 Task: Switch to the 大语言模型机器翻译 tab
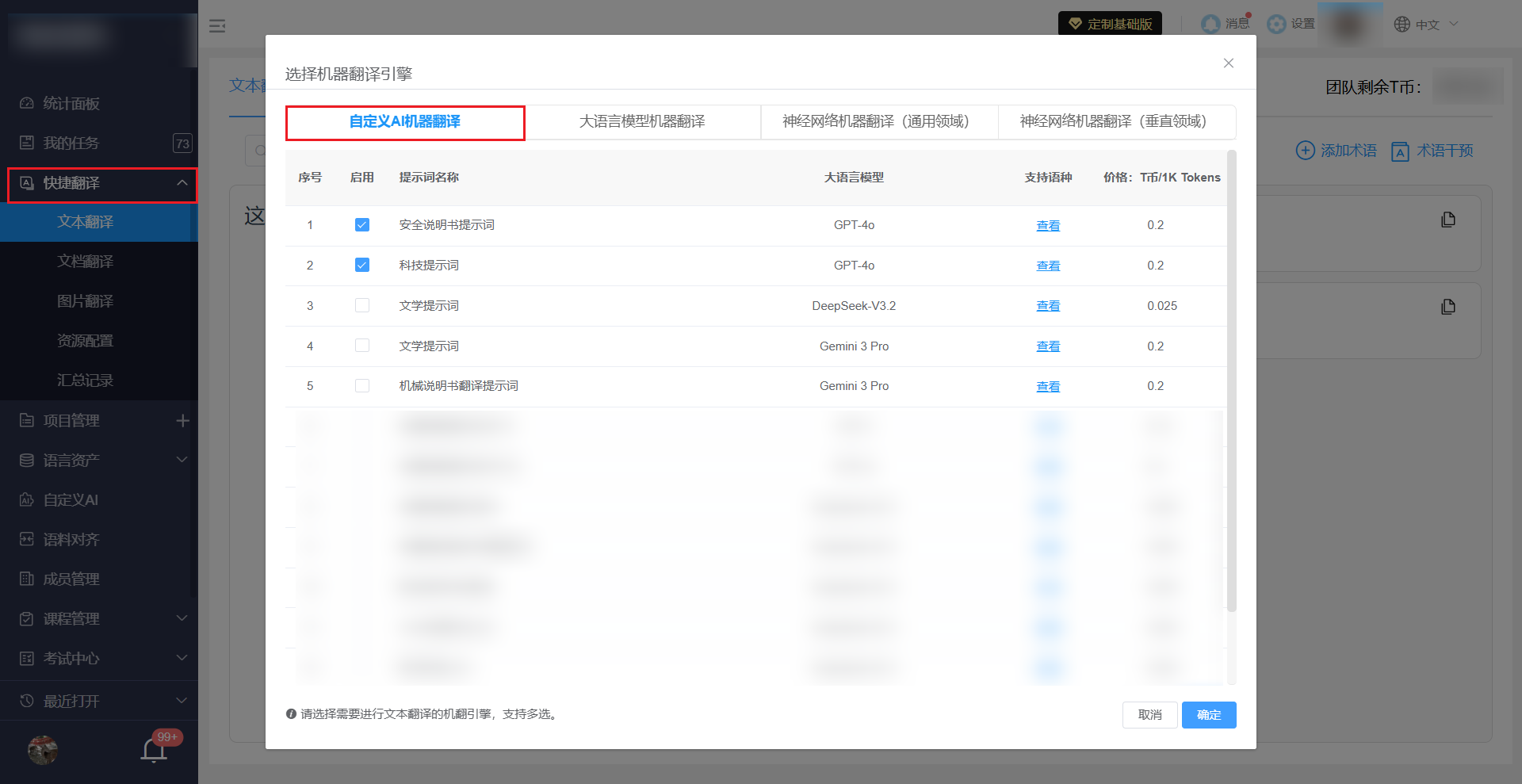click(642, 122)
